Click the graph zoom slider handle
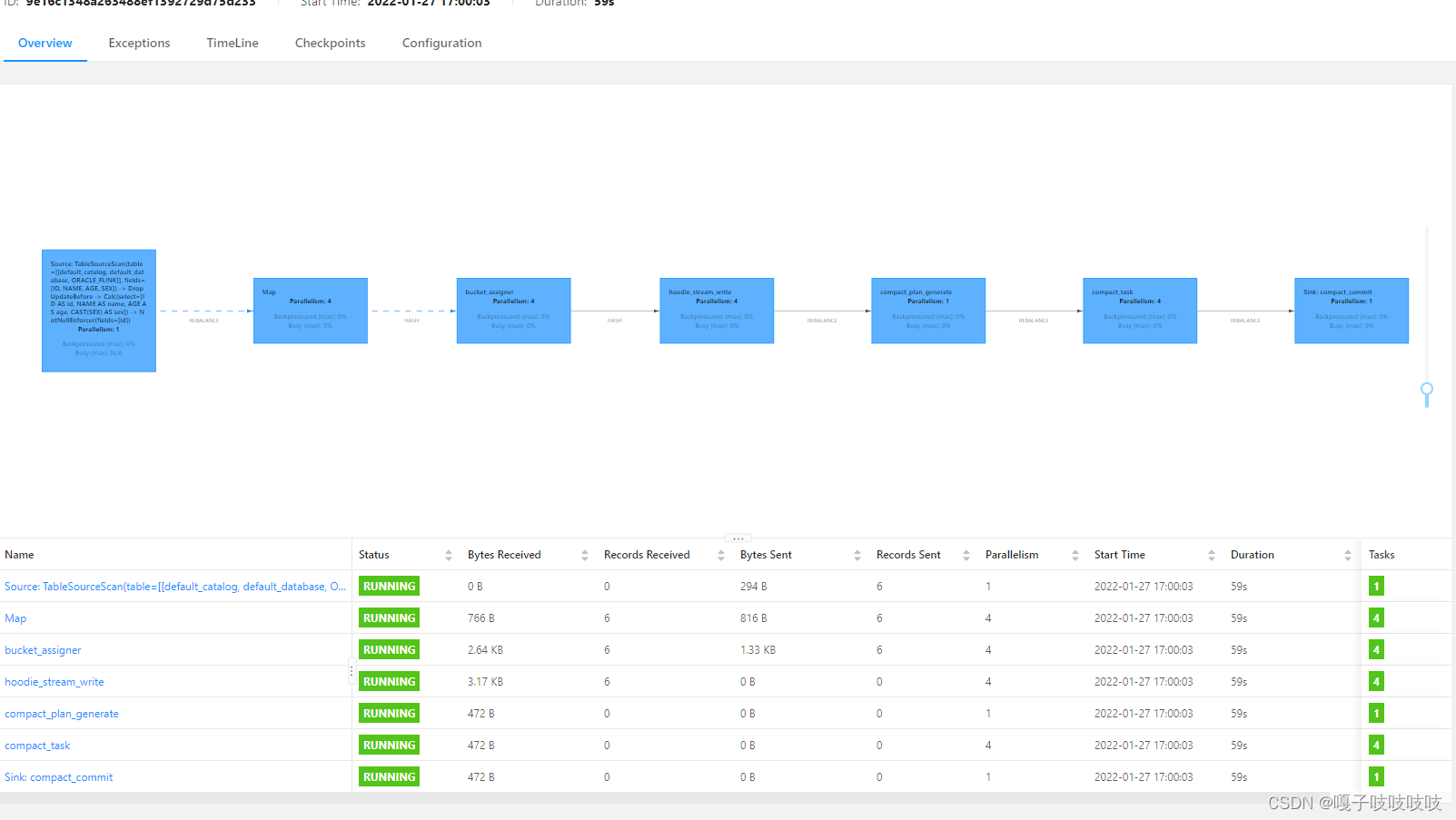The width and height of the screenshot is (1456, 820). (x=1427, y=390)
